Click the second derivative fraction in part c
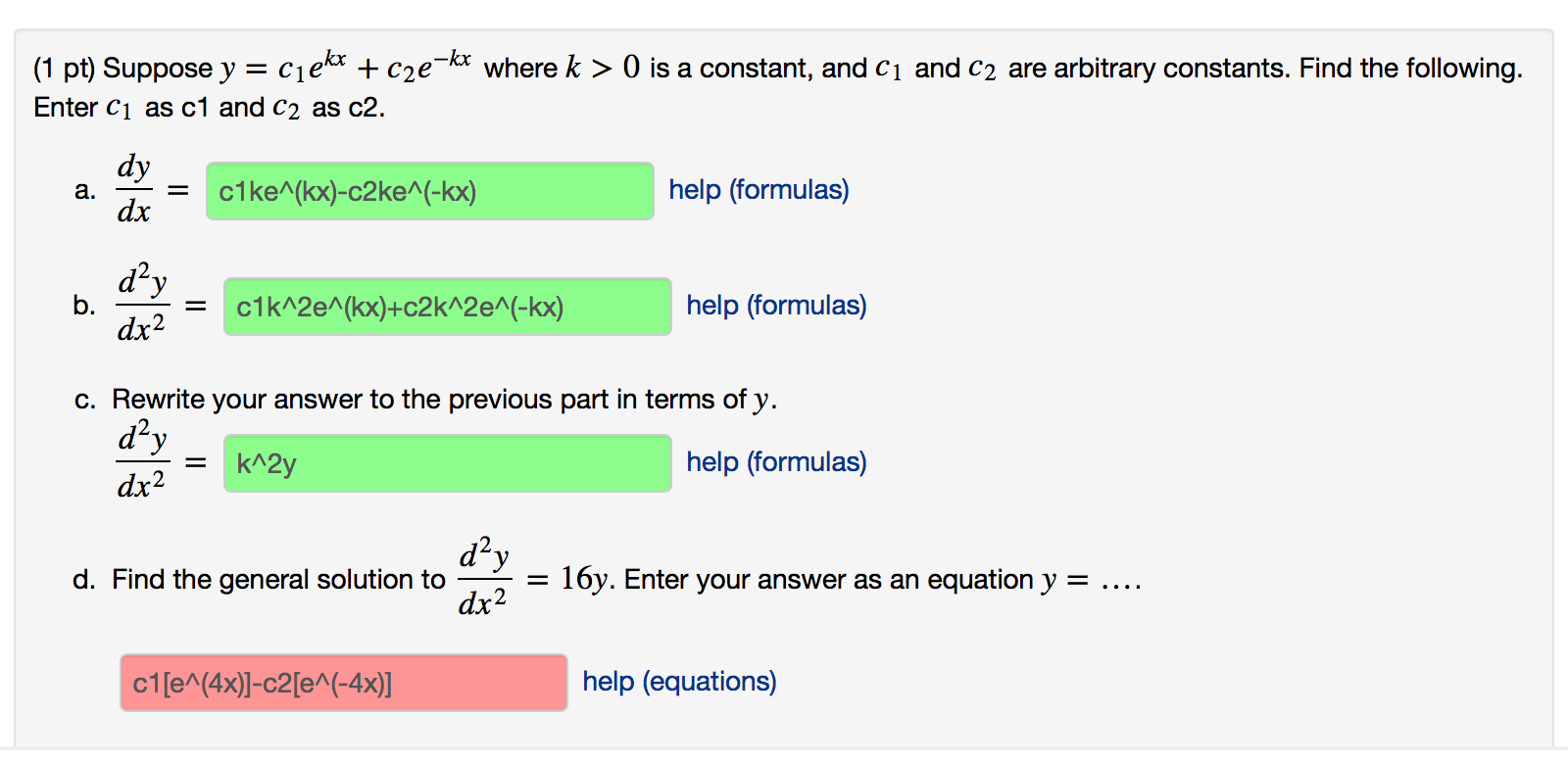This screenshot has height=764, width=1568. (142, 461)
